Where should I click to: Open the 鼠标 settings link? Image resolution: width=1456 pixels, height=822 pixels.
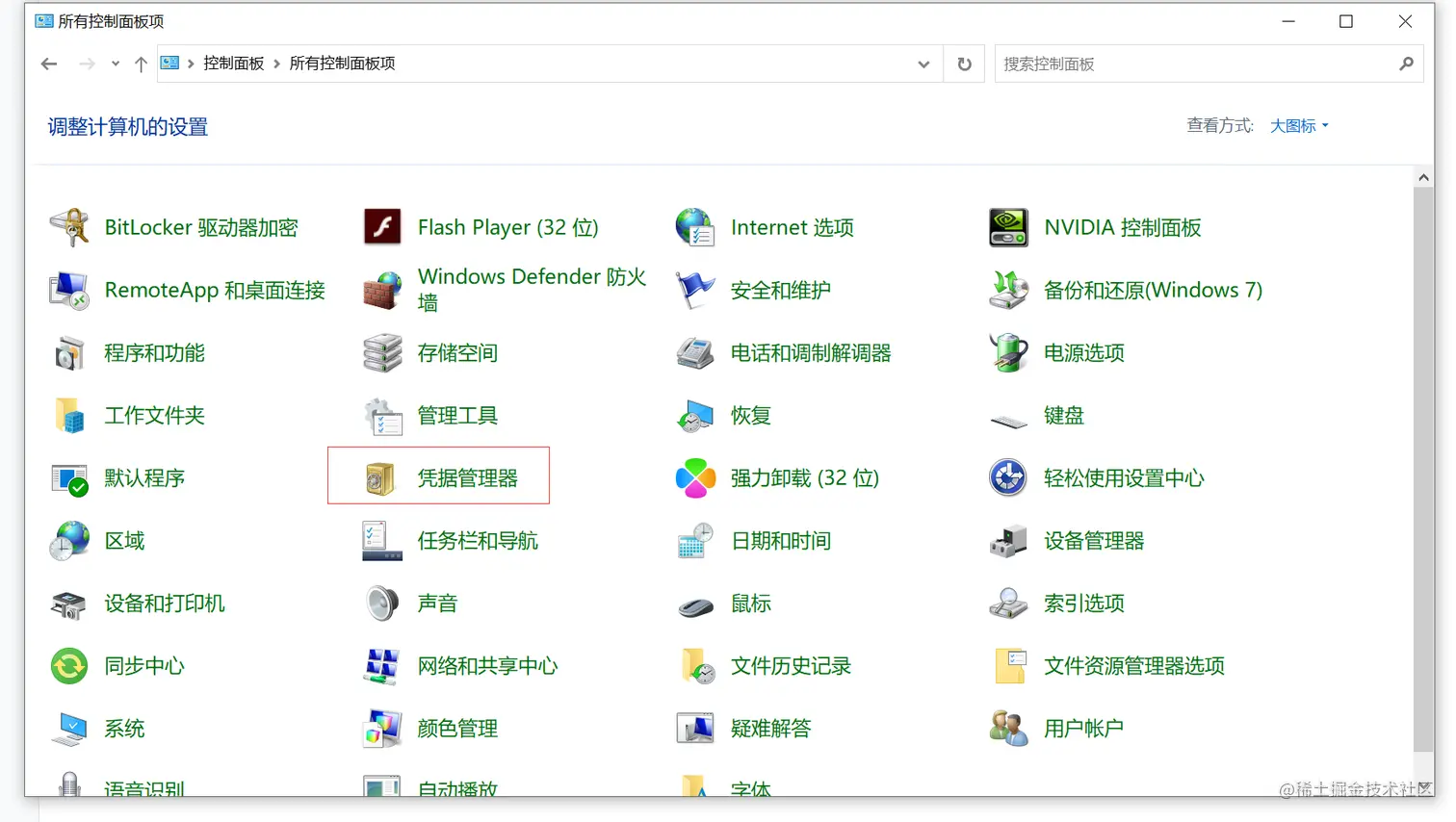pyautogui.click(x=751, y=604)
